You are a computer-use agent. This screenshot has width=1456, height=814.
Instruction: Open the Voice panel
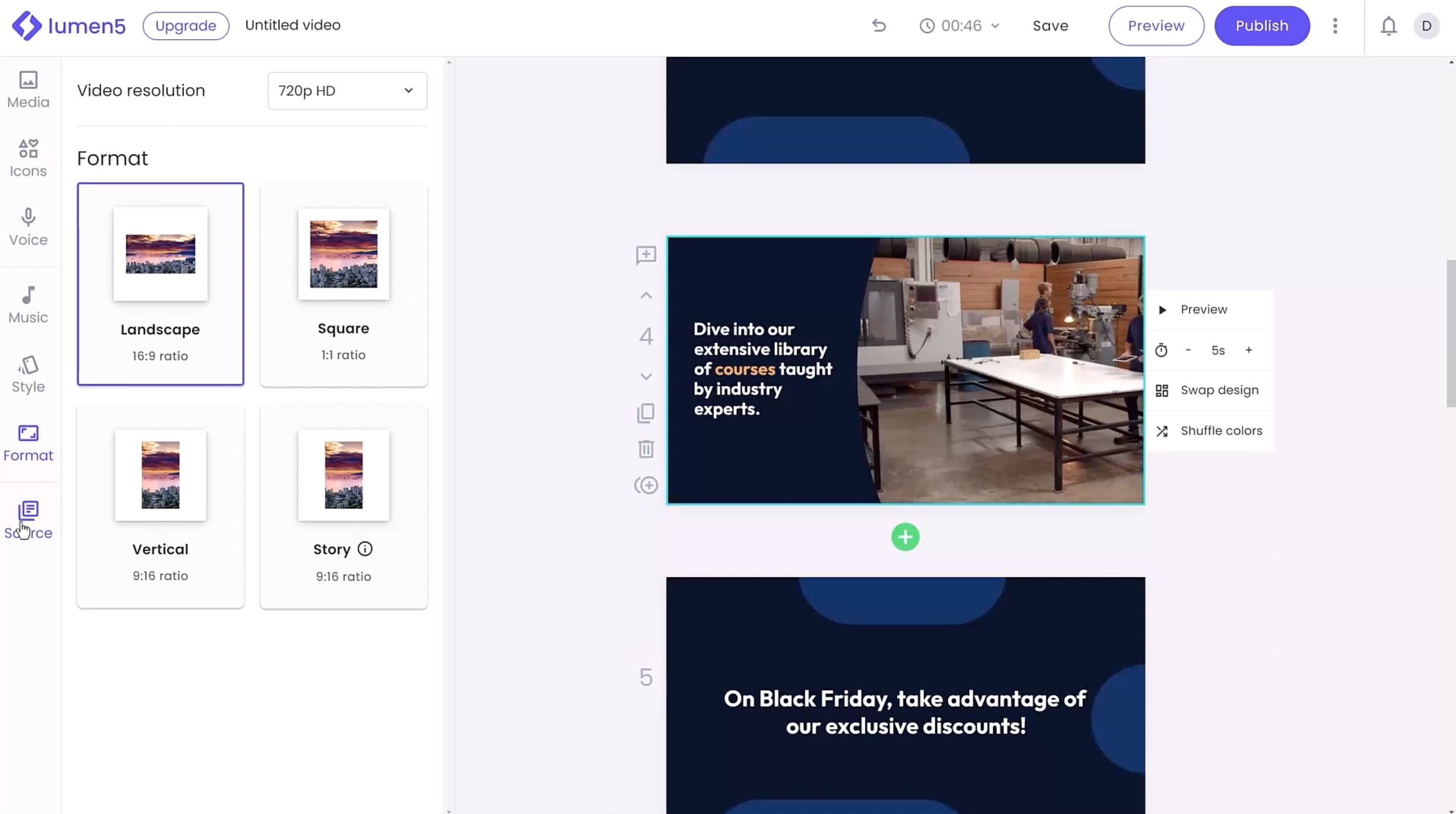[28, 226]
